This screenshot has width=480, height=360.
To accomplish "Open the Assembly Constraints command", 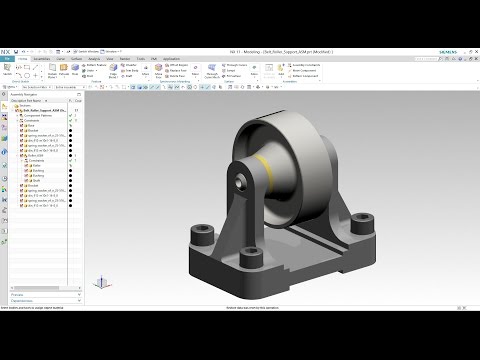I will click(304, 65).
